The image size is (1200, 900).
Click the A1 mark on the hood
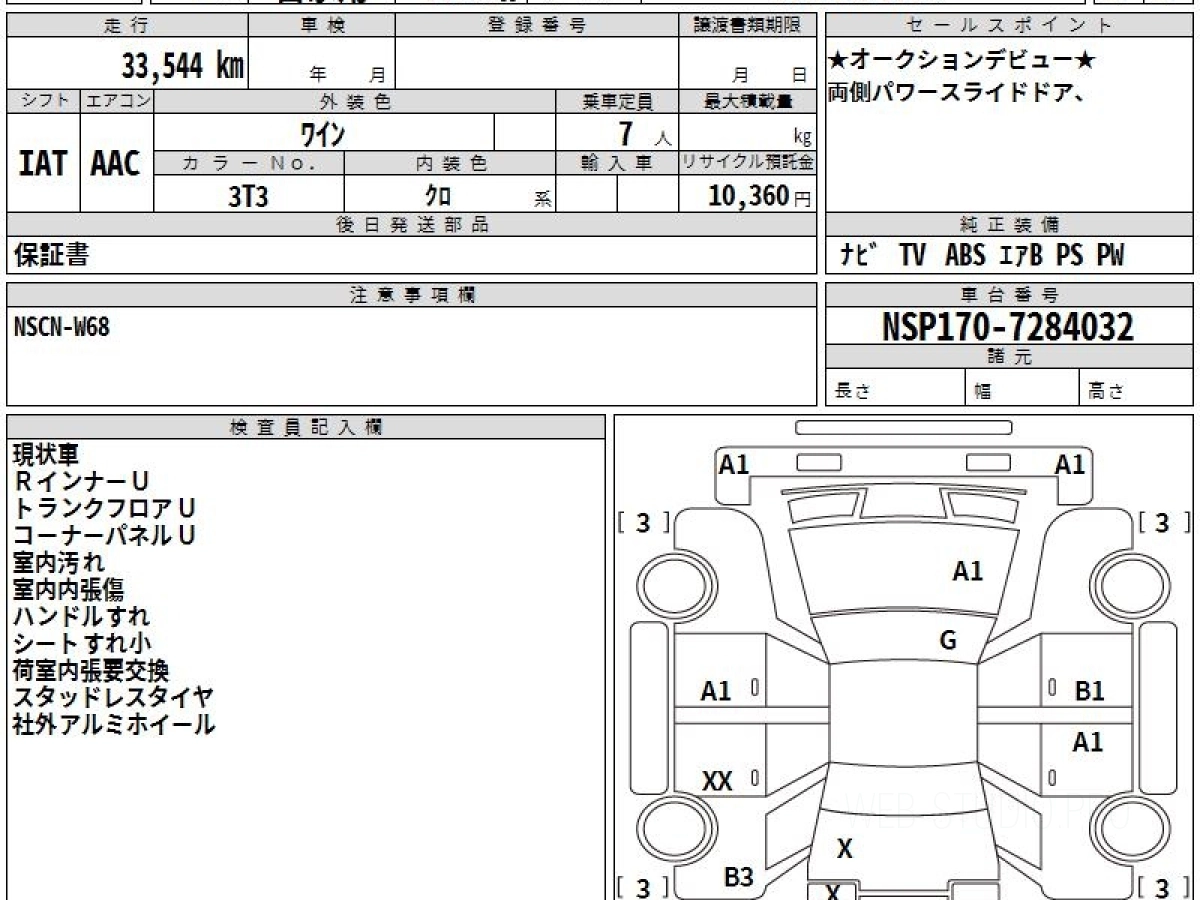[x=968, y=571]
